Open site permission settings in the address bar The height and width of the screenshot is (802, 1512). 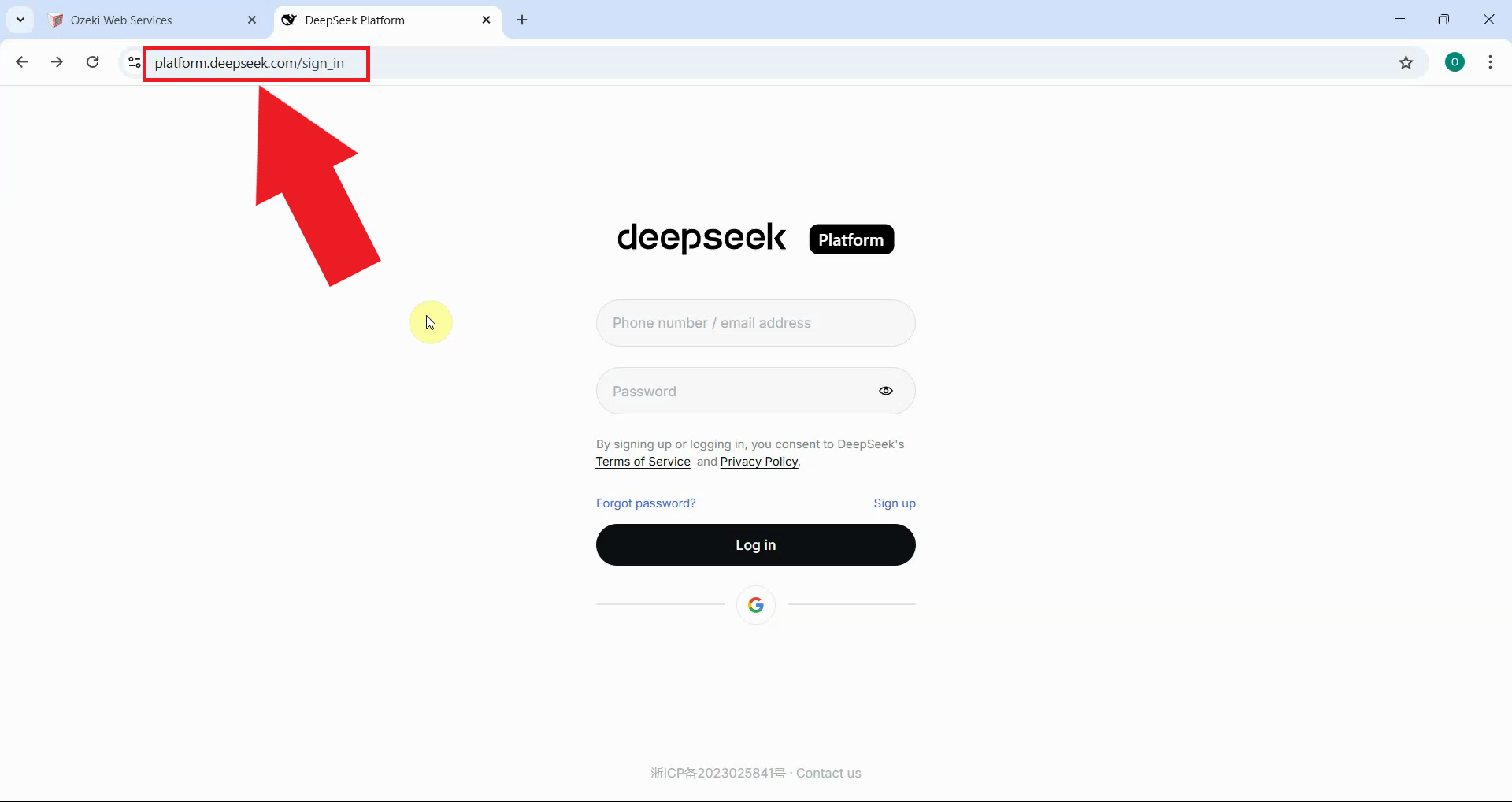click(134, 63)
